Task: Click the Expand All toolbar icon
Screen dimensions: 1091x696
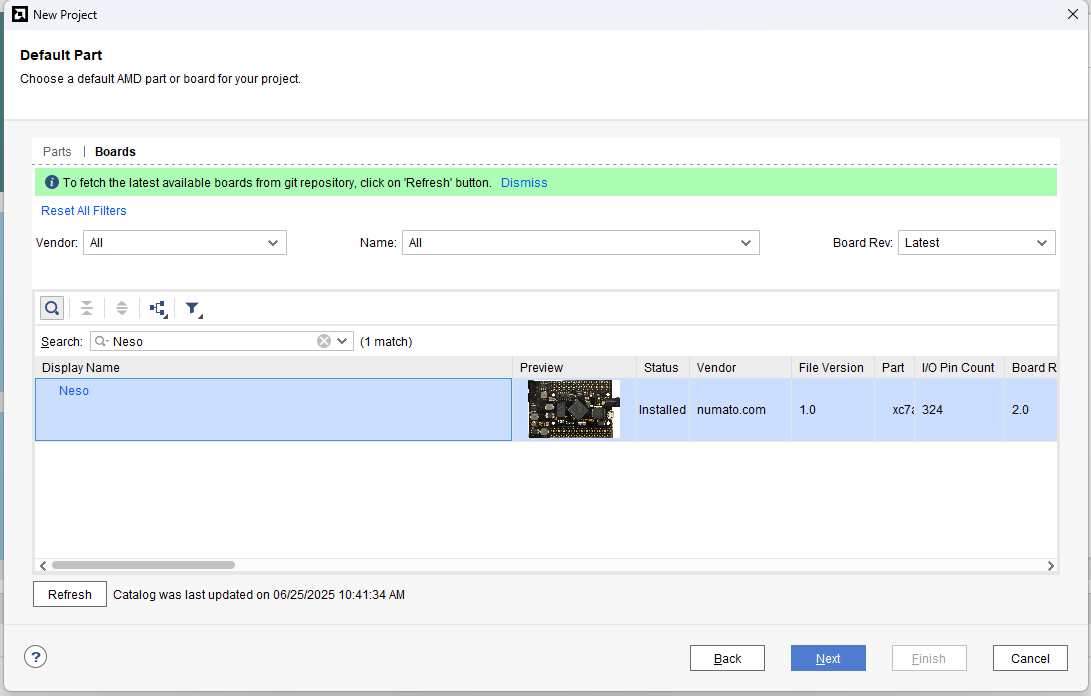Action: point(122,308)
